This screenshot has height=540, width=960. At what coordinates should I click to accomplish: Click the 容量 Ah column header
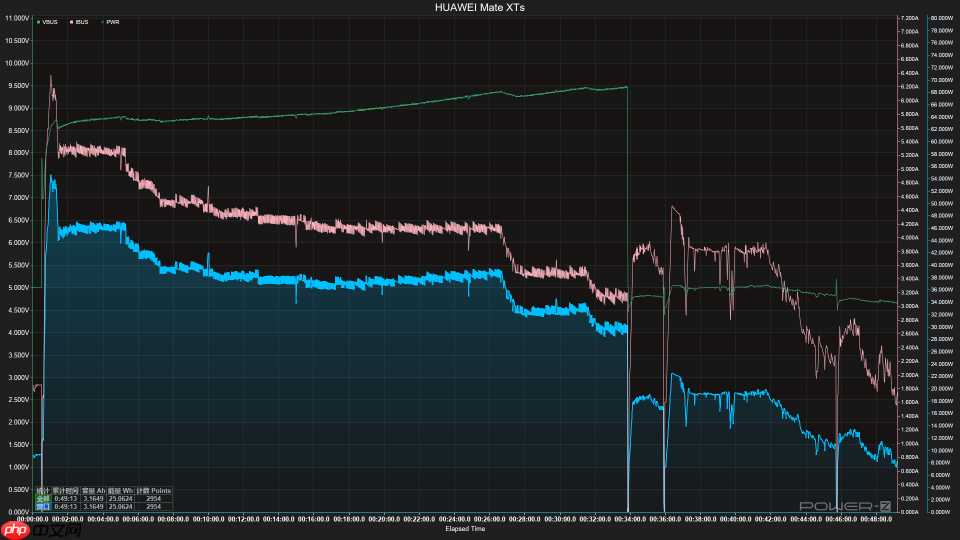[x=93, y=490]
